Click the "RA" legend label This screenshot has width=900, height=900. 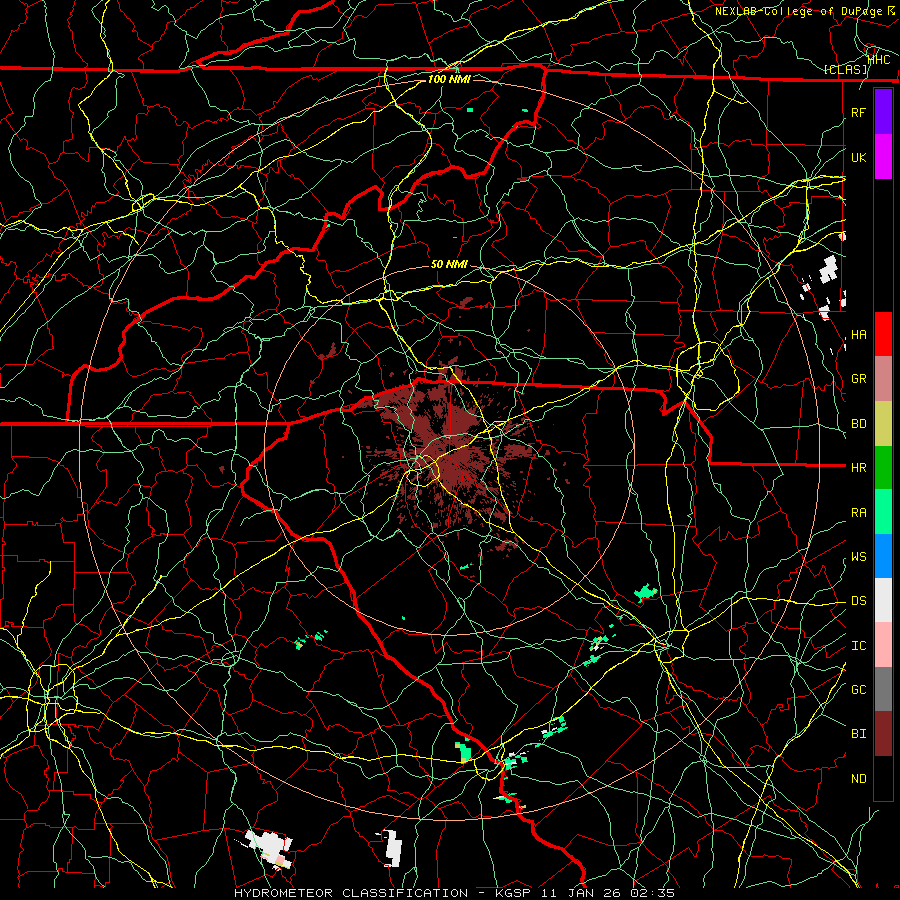859,513
